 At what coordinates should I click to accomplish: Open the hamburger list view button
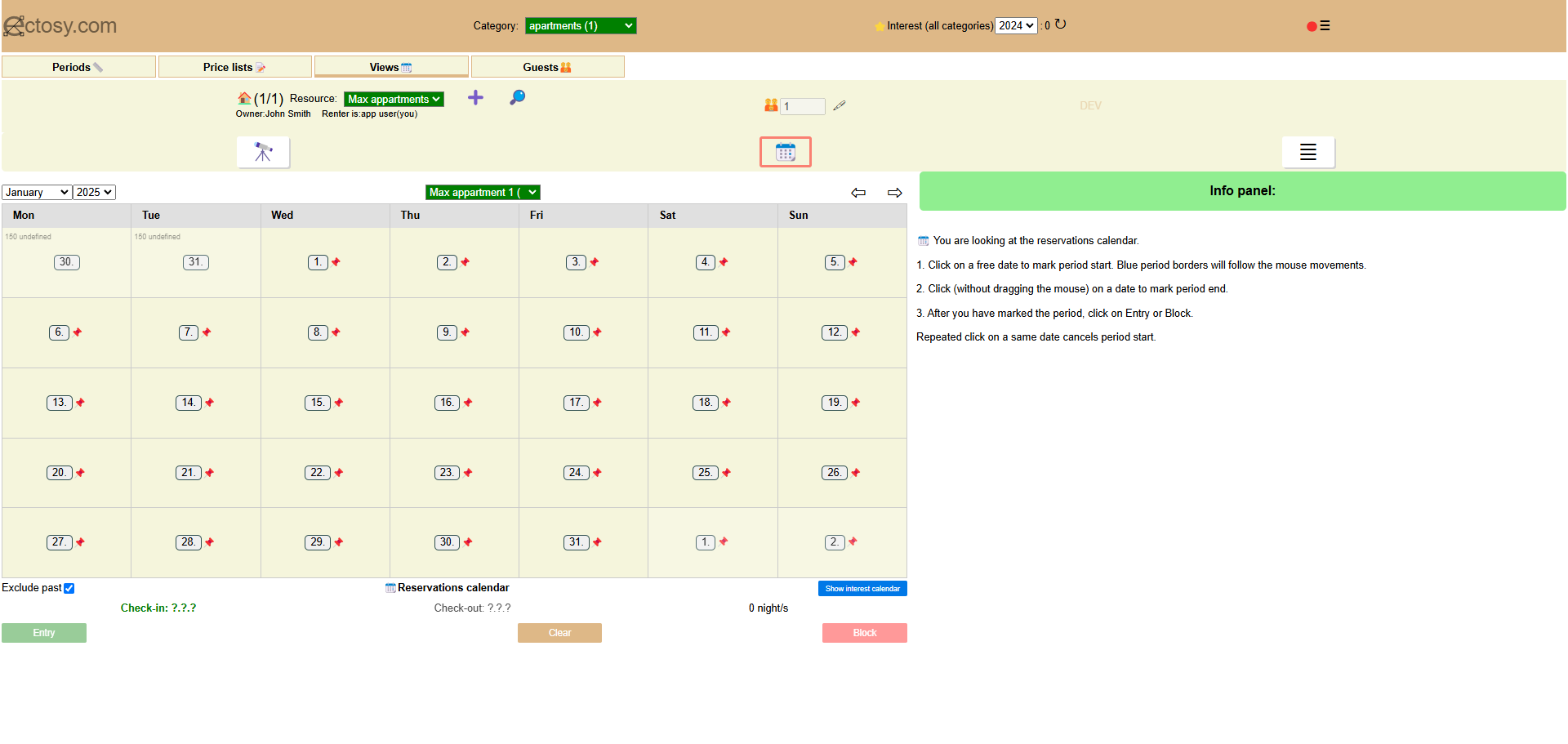[1307, 152]
